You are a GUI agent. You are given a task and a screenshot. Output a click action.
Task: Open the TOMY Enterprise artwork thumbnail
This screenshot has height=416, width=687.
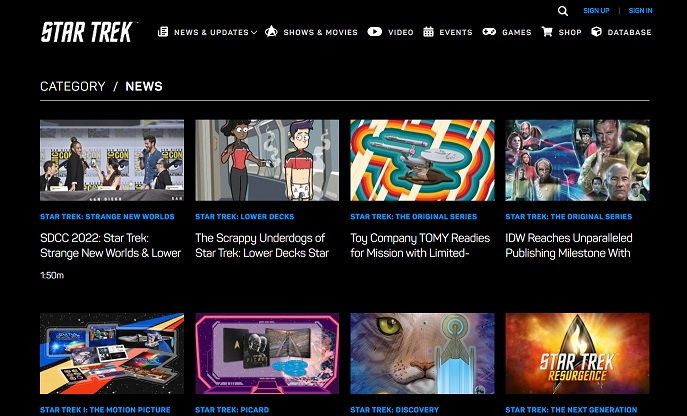pos(422,160)
